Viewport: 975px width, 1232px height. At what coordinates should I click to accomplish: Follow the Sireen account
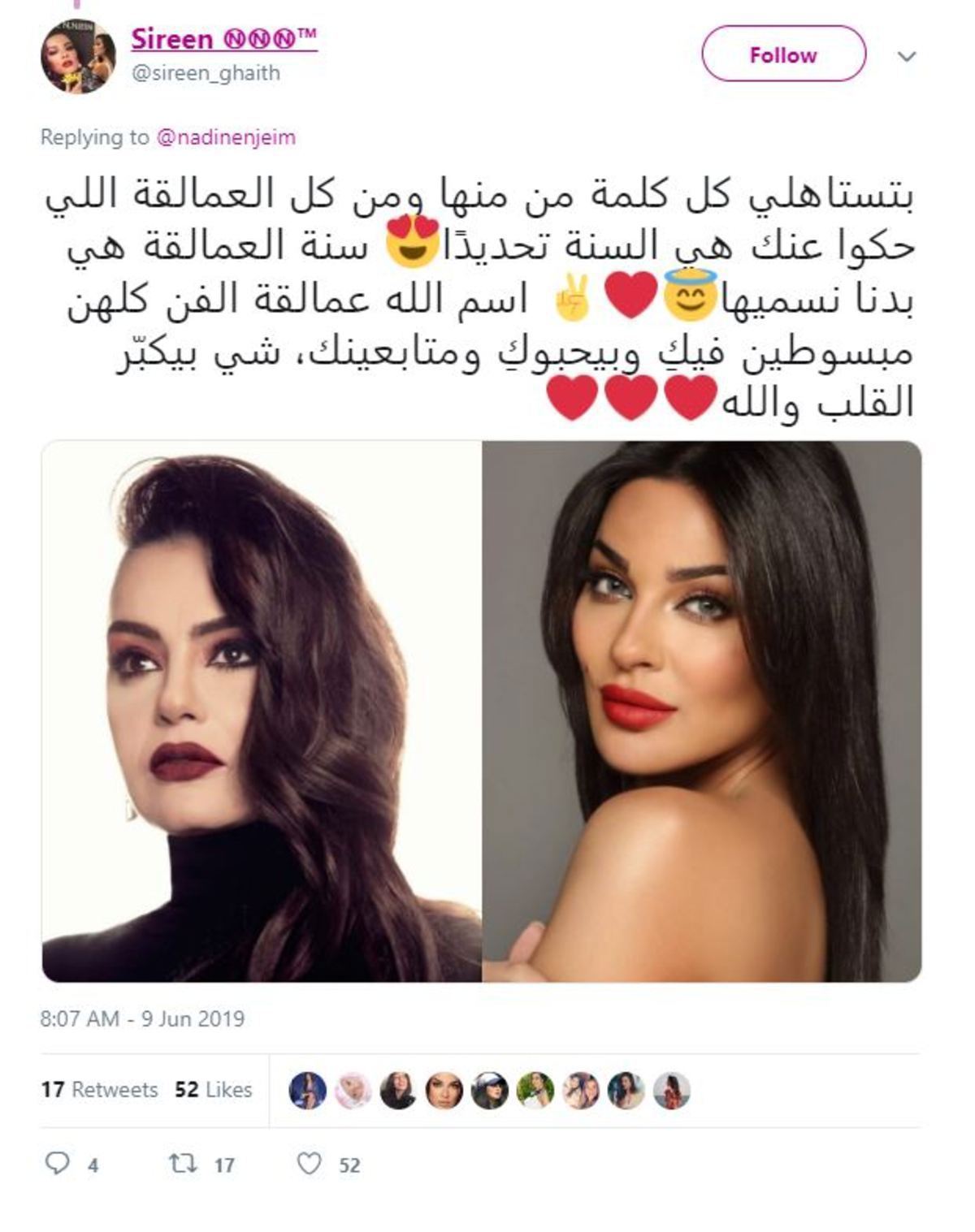coord(783,54)
